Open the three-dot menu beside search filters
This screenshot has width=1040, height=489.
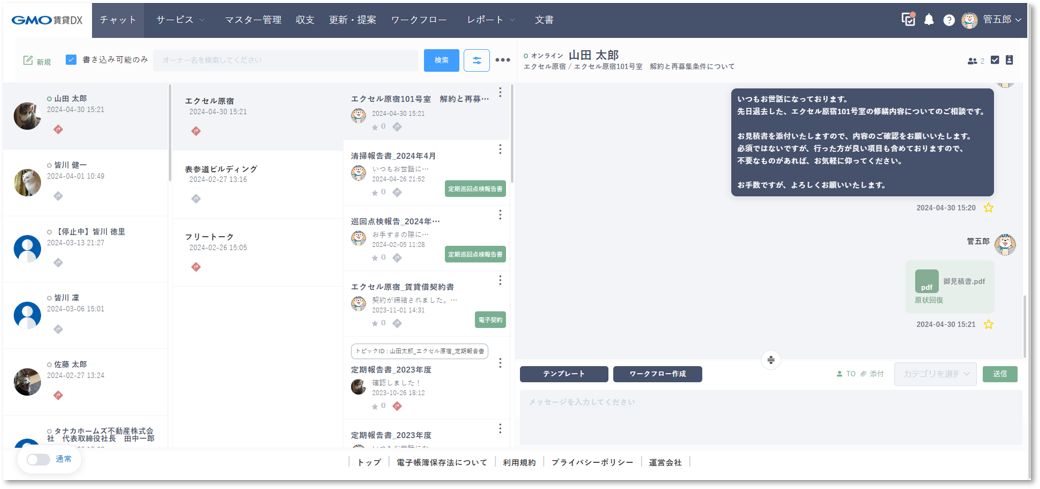point(503,60)
